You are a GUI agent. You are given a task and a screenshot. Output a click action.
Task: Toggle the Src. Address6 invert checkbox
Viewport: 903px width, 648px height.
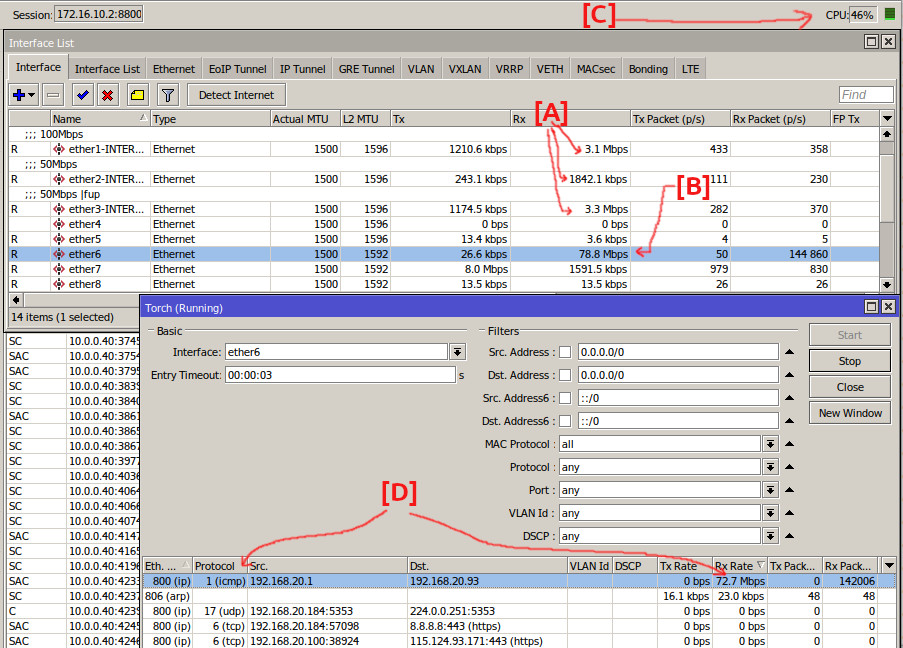[566, 398]
